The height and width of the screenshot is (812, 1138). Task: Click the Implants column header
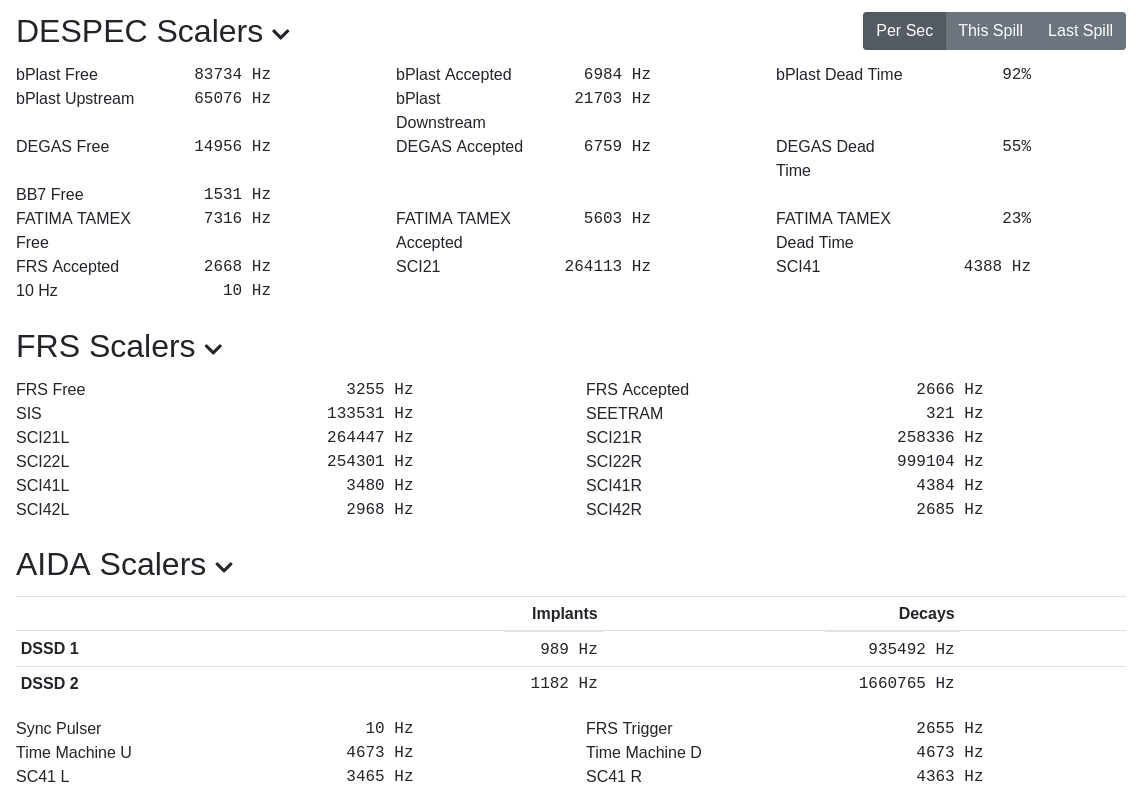(x=564, y=614)
